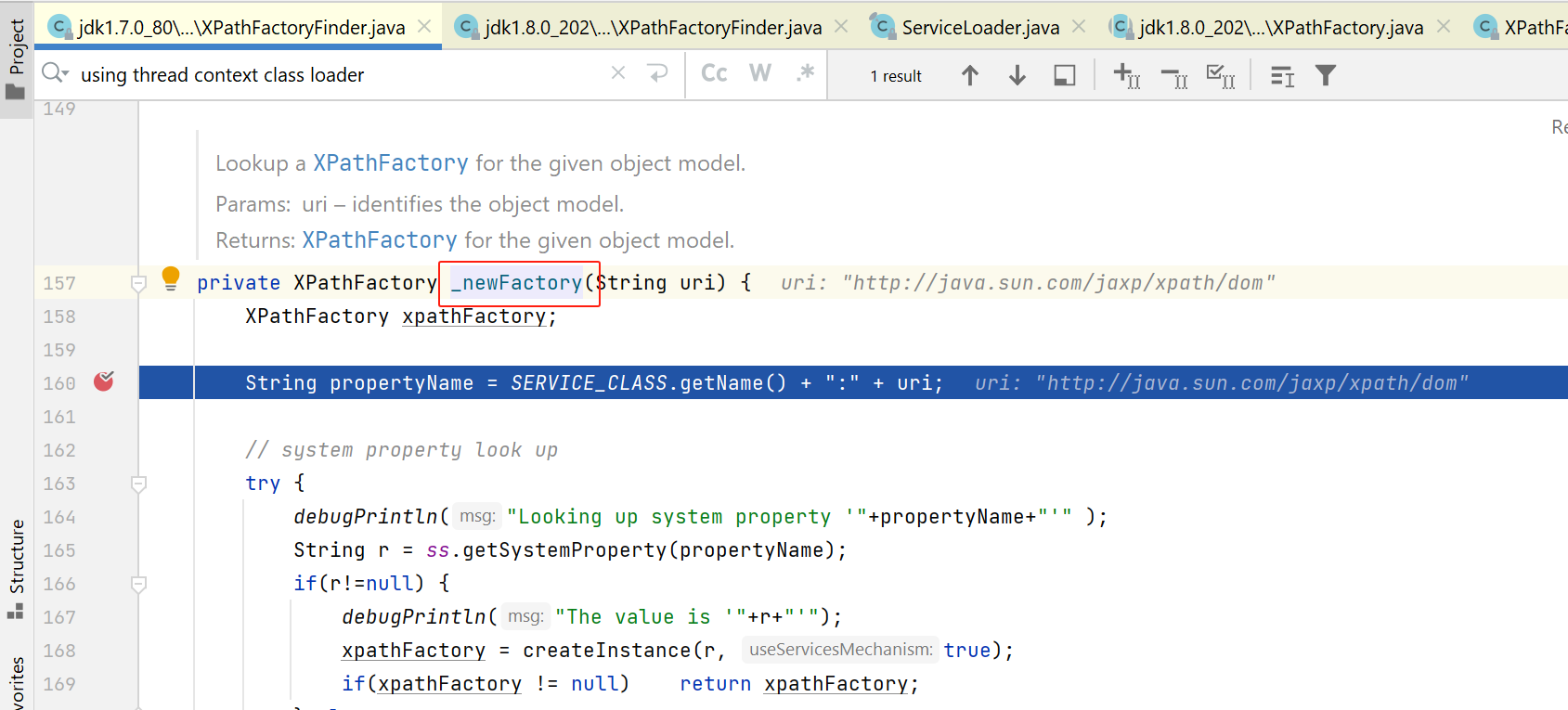Click the search text input field
This screenshot has height=710, width=1568.
click(334, 75)
